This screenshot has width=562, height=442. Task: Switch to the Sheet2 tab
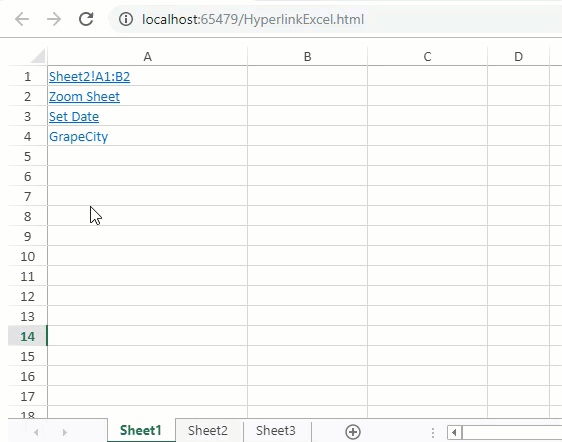coord(208,431)
